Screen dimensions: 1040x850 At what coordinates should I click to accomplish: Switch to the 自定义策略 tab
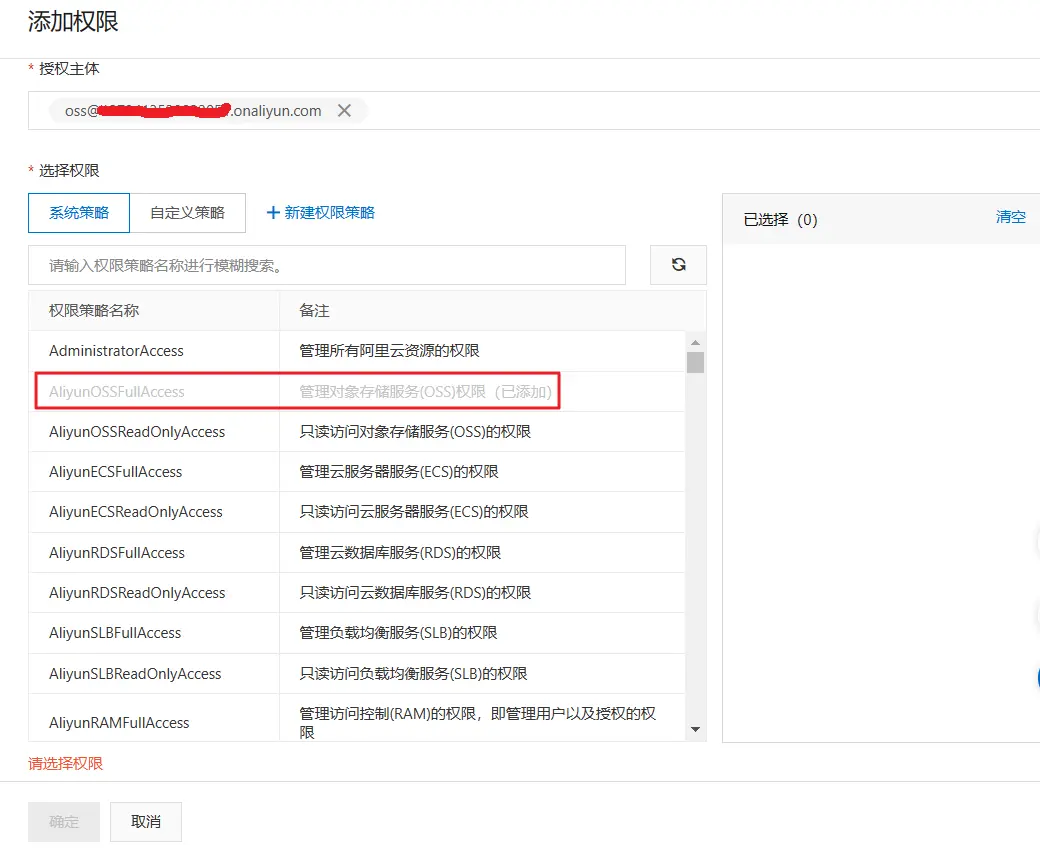tap(188, 213)
